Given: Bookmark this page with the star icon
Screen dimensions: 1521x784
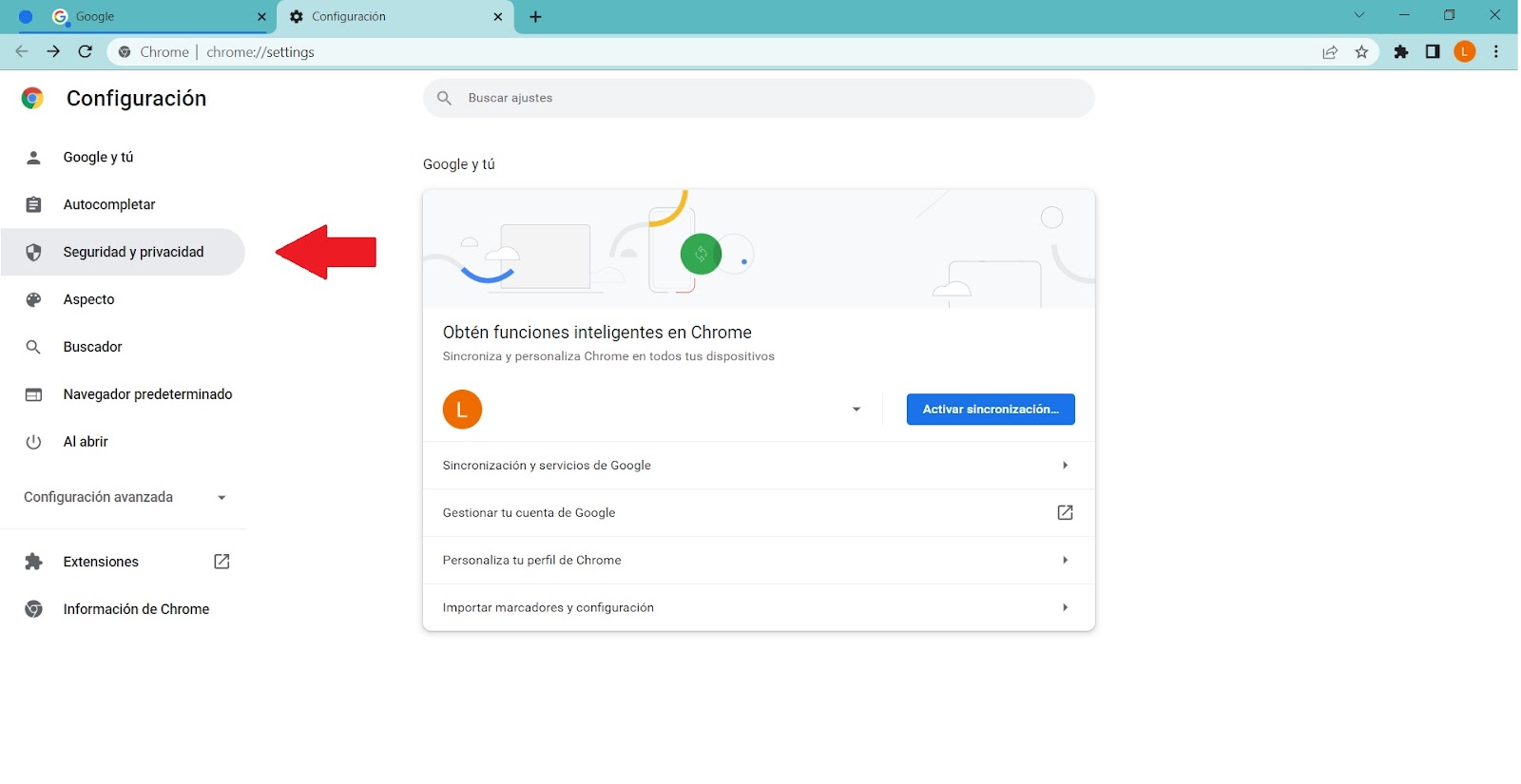Looking at the screenshot, I should (x=1361, y=52).
